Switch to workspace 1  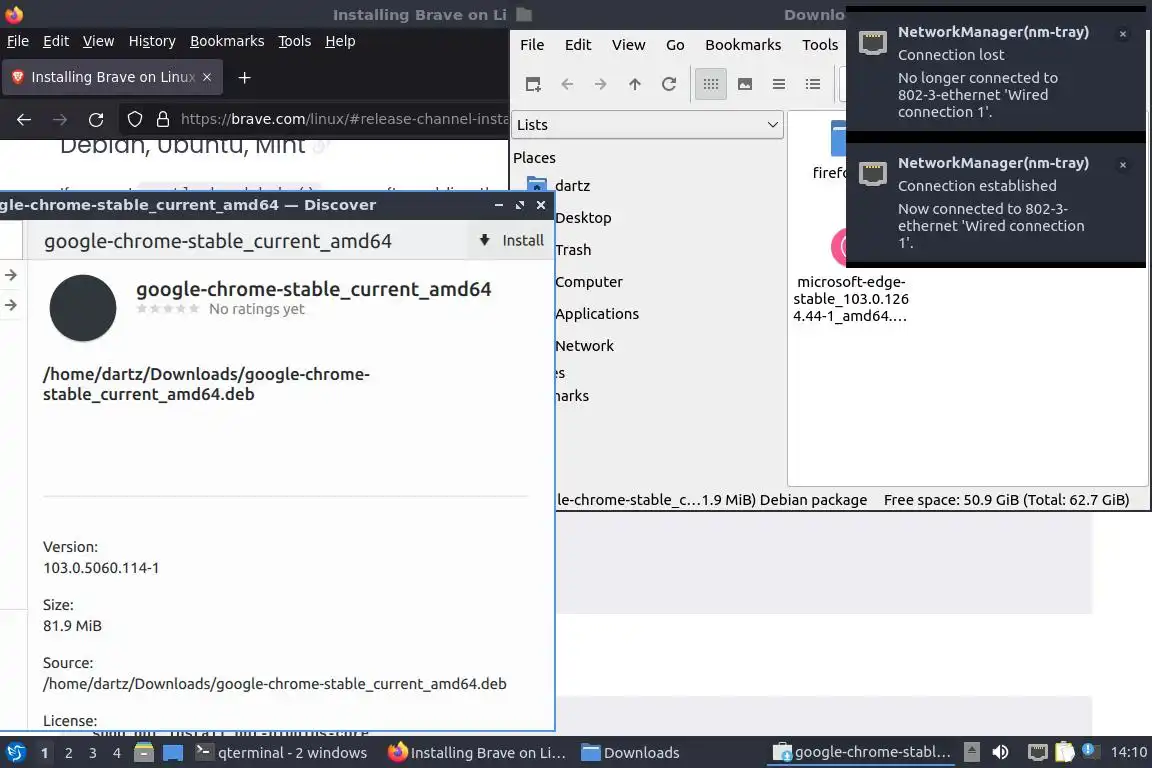(x=45, y=753)
